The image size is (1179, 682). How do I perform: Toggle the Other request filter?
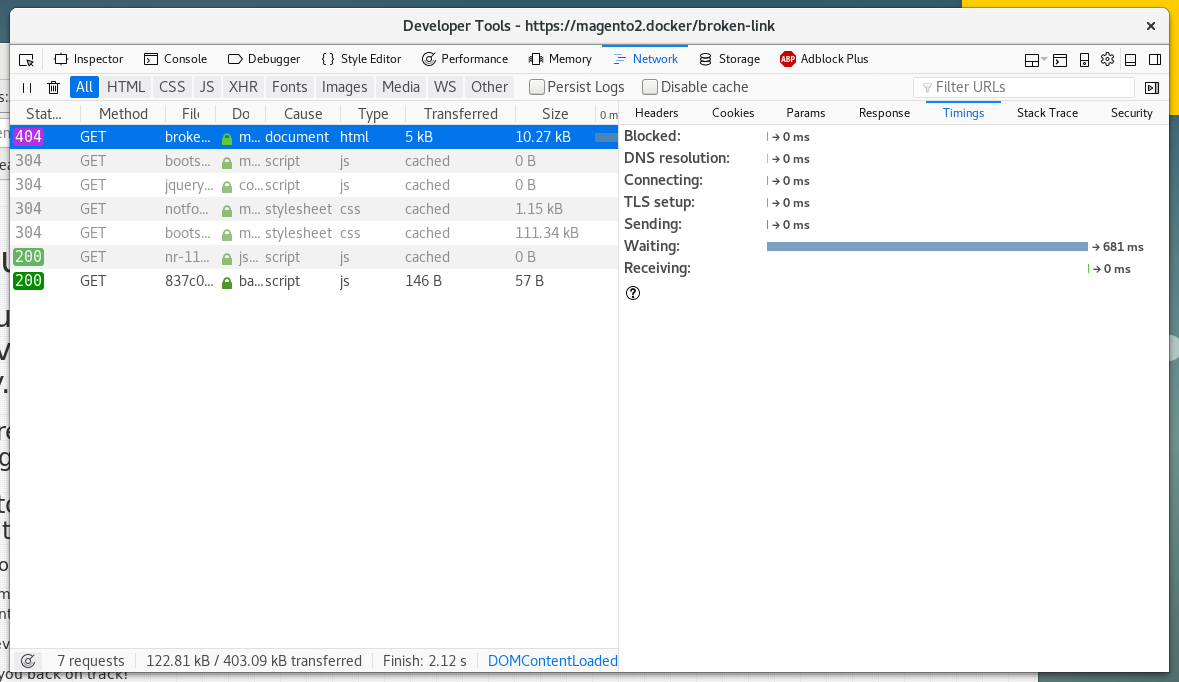pyautogui.click(x=489, y=87)
